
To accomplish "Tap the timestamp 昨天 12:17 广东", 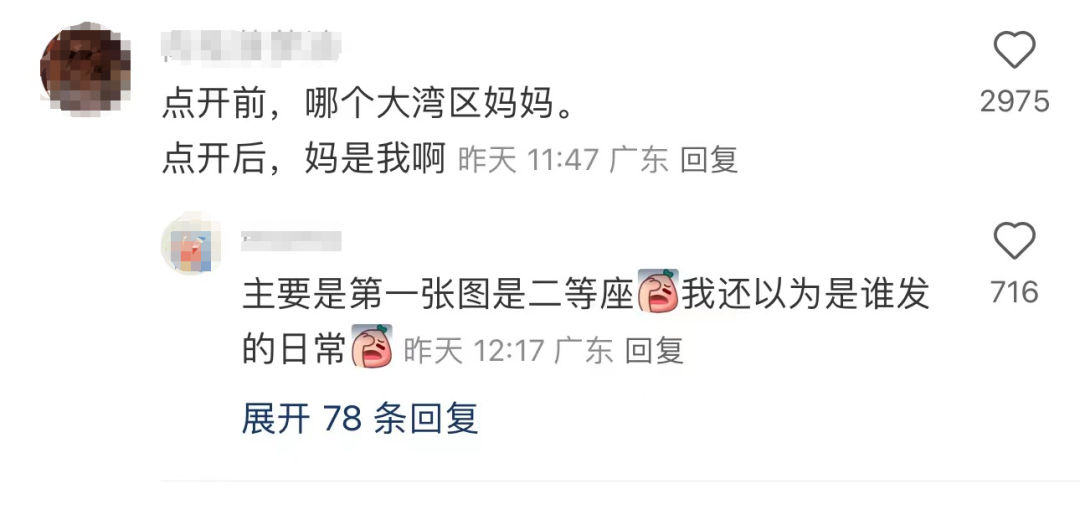I will click(x=508, y=351).
